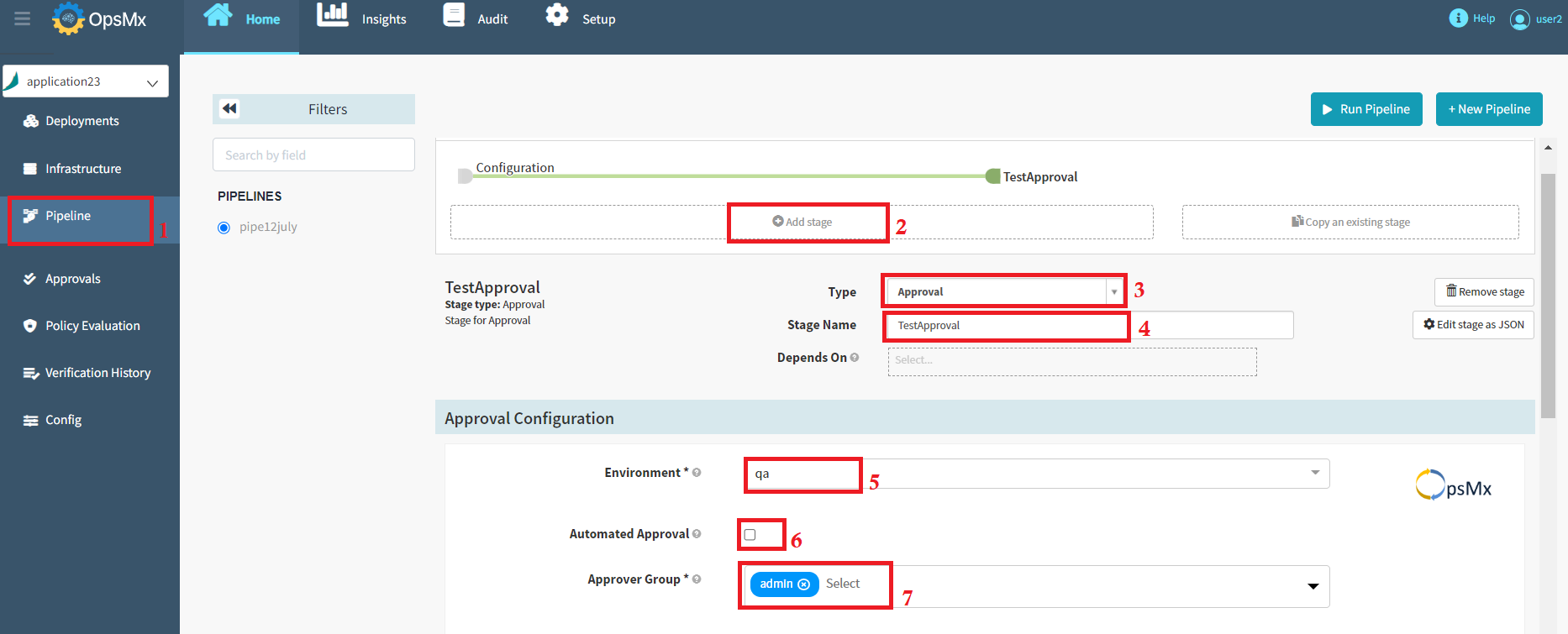The height and width of the screenshot is (634, 1568).
Task: Click the vertical scrollbar thumb
Action: click(1548, 294)
